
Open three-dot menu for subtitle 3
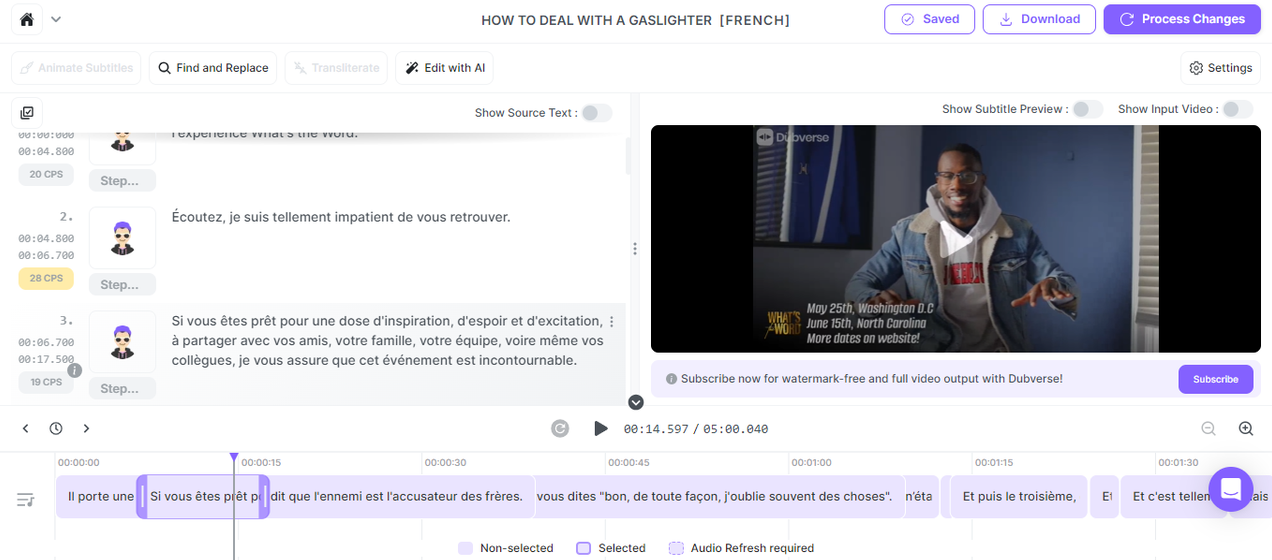[x=612, y=322]
